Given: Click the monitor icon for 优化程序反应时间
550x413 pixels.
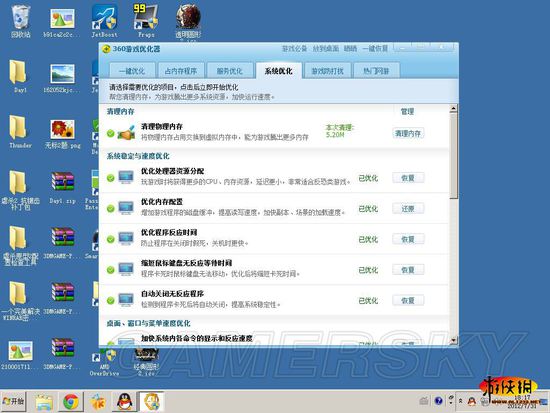Looking at the screenshot, I should (126, 239).
